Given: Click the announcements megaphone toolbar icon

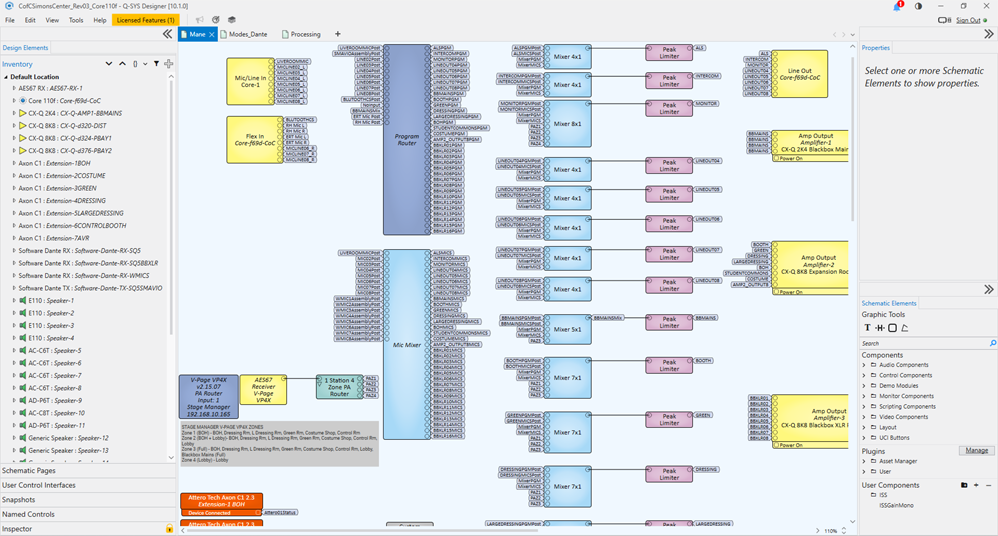Looking at the screenshot, I should click(200, 20).
